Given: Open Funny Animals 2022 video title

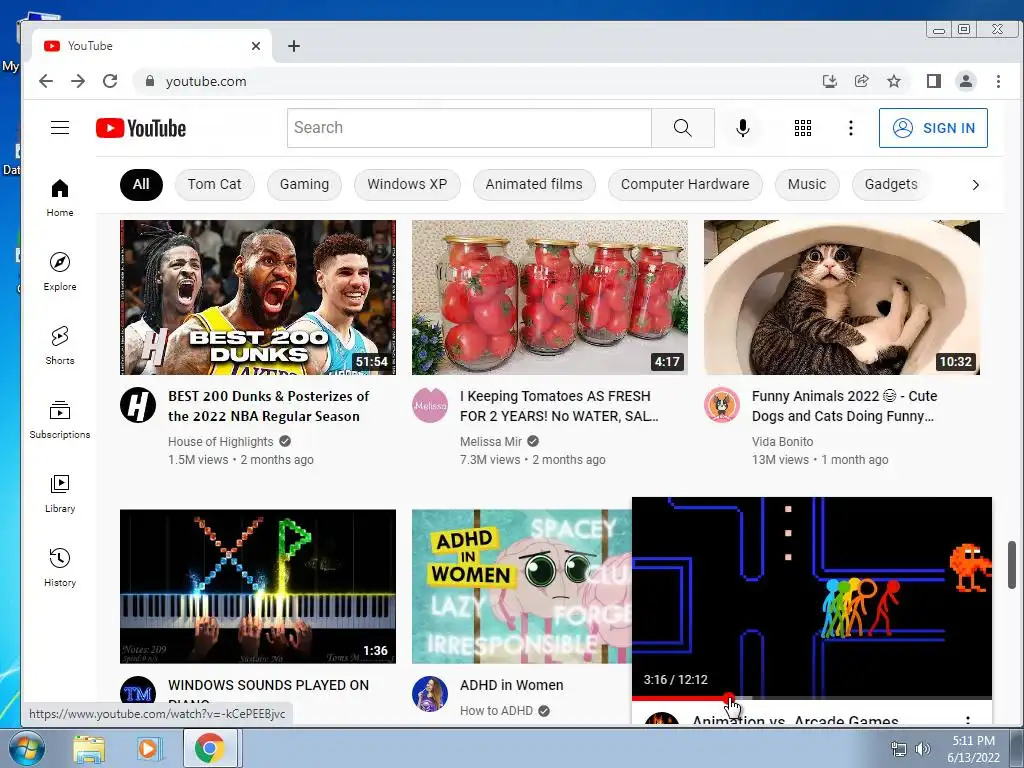Looking at the screenshot, I should point(844,406).
